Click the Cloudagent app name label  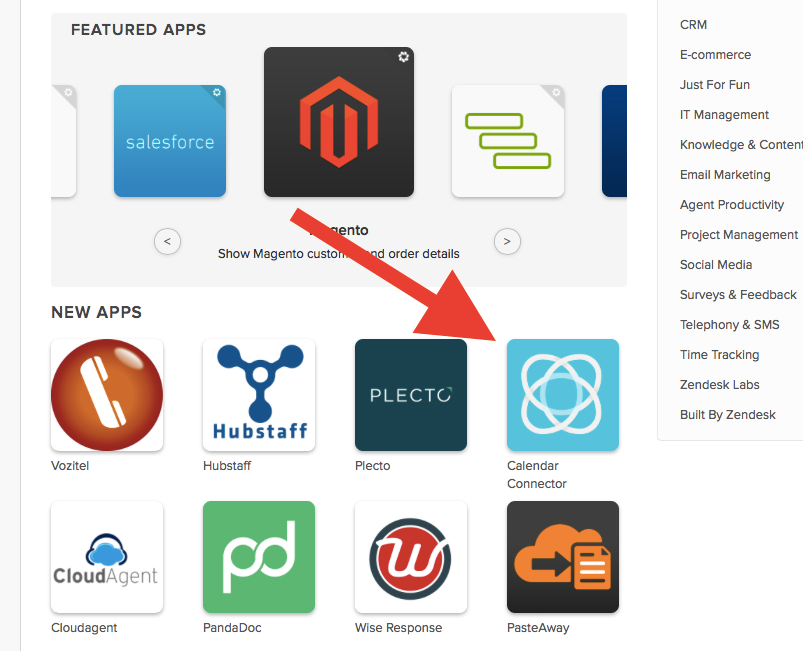coord(84,628)
